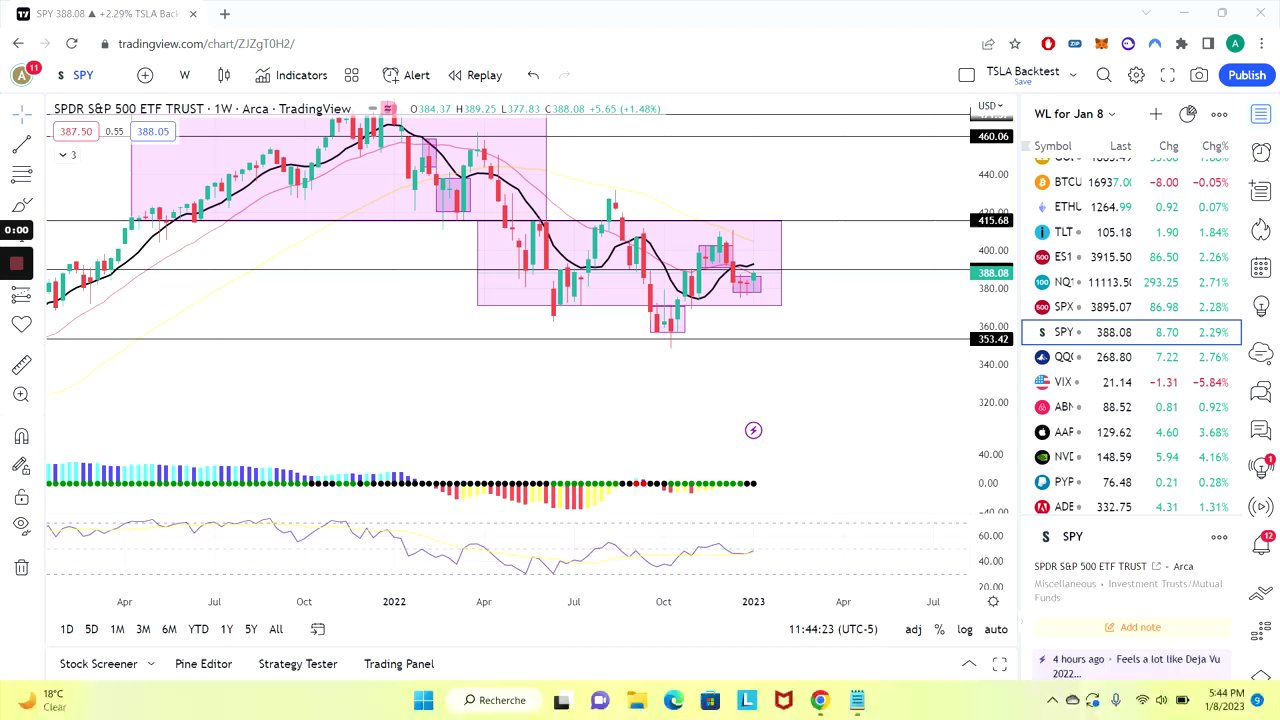Open the long position prediction tools

click(21, 295)
